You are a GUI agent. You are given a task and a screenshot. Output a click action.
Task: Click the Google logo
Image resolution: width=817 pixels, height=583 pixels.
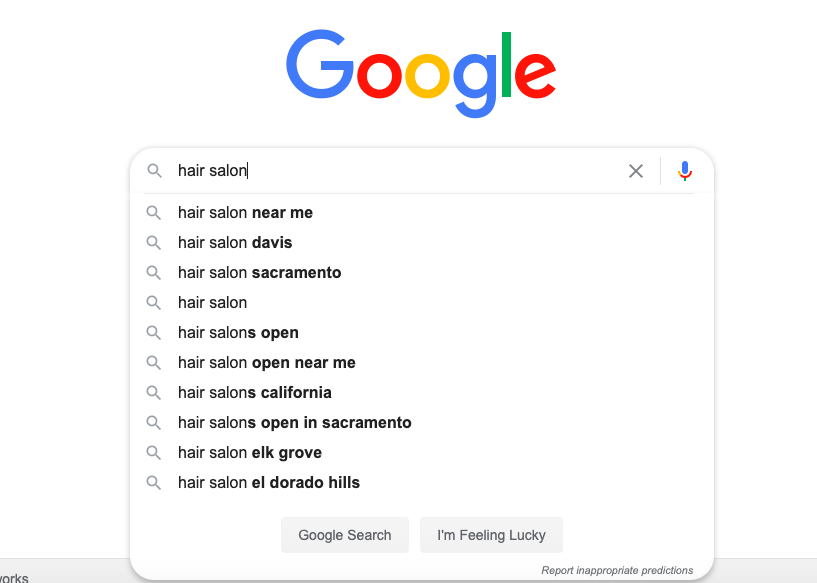pos(420,73)
